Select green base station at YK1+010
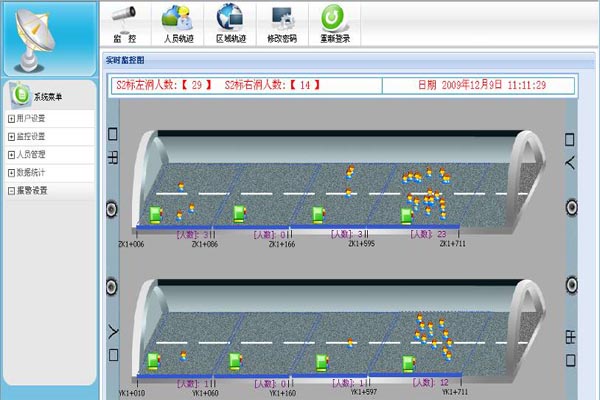Image resolution: width=600 pixels, height=400 pixels. tap(154, 361)
